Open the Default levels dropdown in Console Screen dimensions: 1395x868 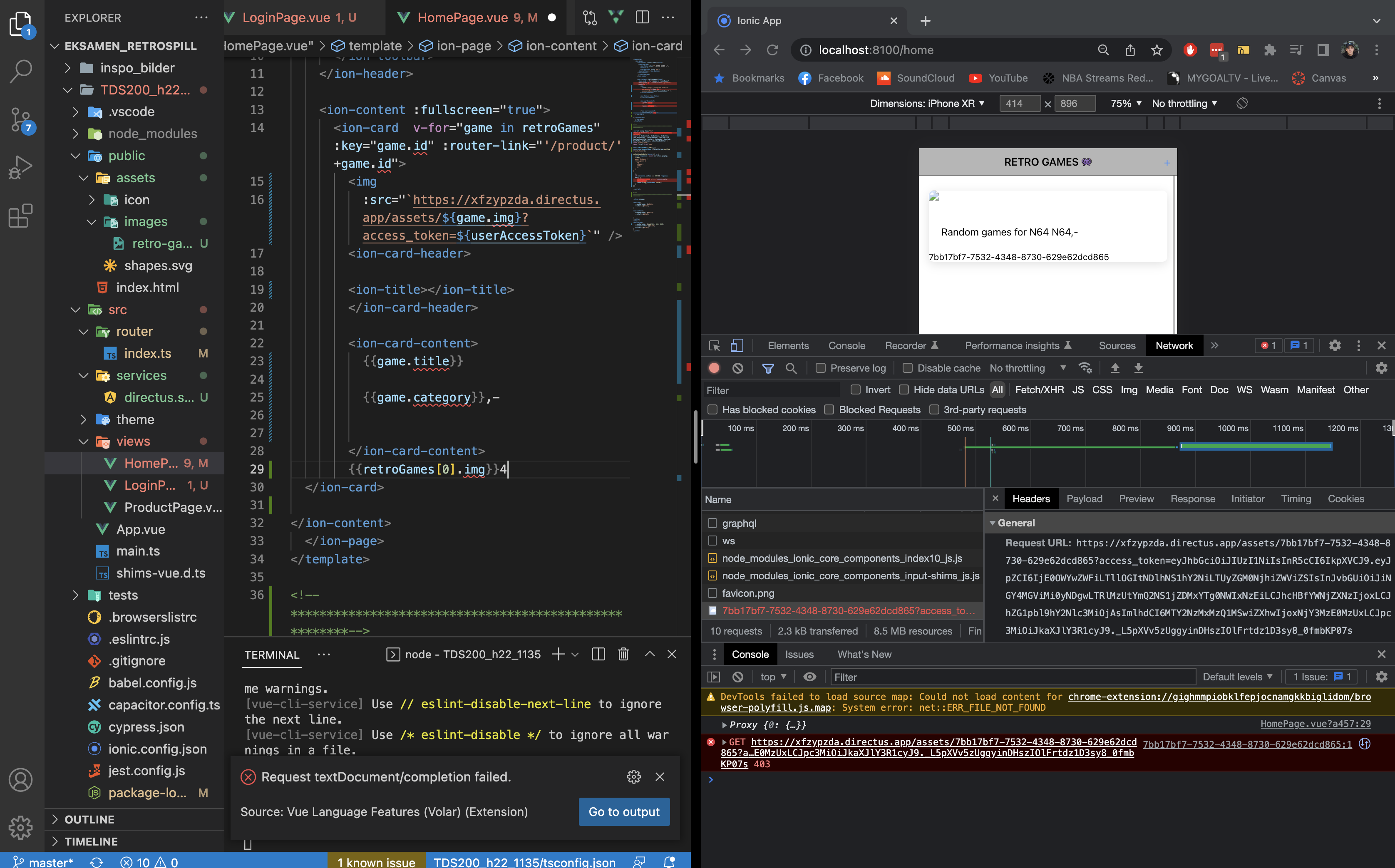(x=1239, y=677)
